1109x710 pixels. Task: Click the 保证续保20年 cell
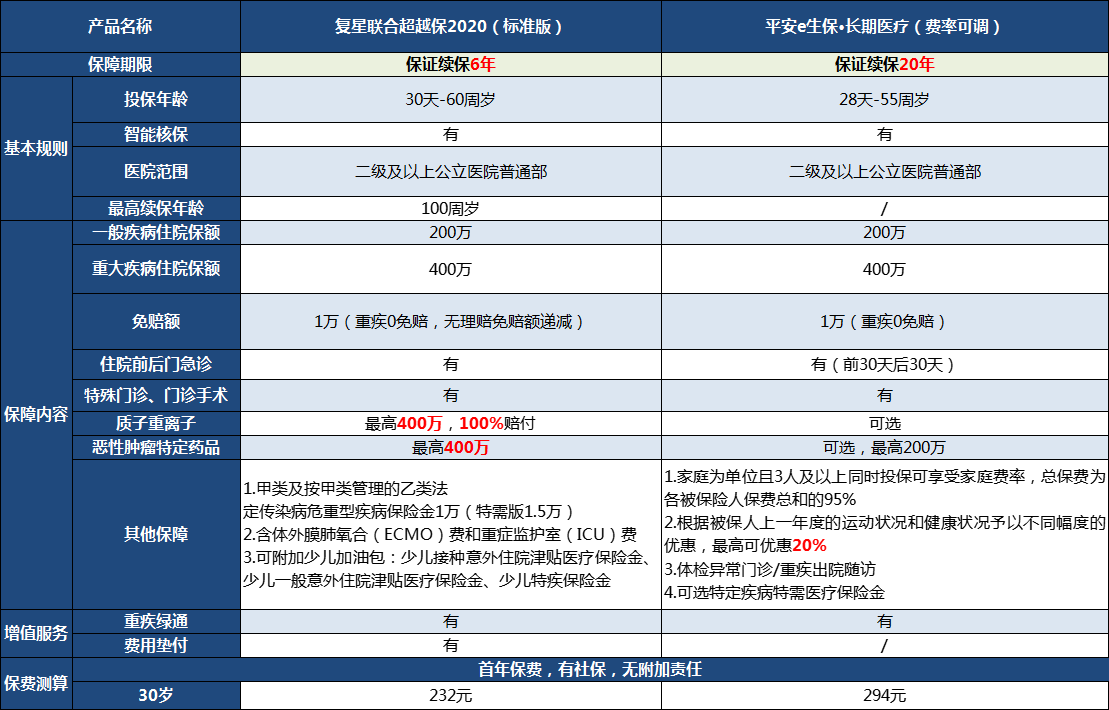pos(885,64)
